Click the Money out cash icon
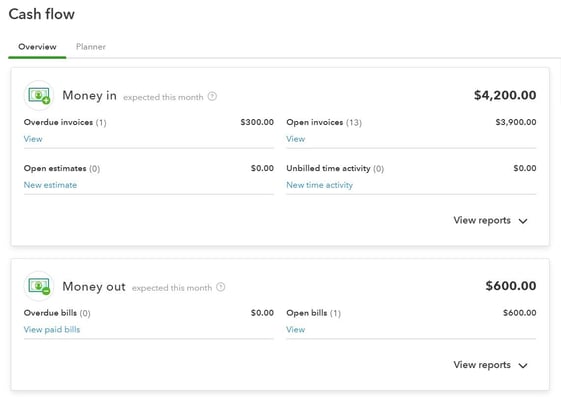 [x=39, y=286]
